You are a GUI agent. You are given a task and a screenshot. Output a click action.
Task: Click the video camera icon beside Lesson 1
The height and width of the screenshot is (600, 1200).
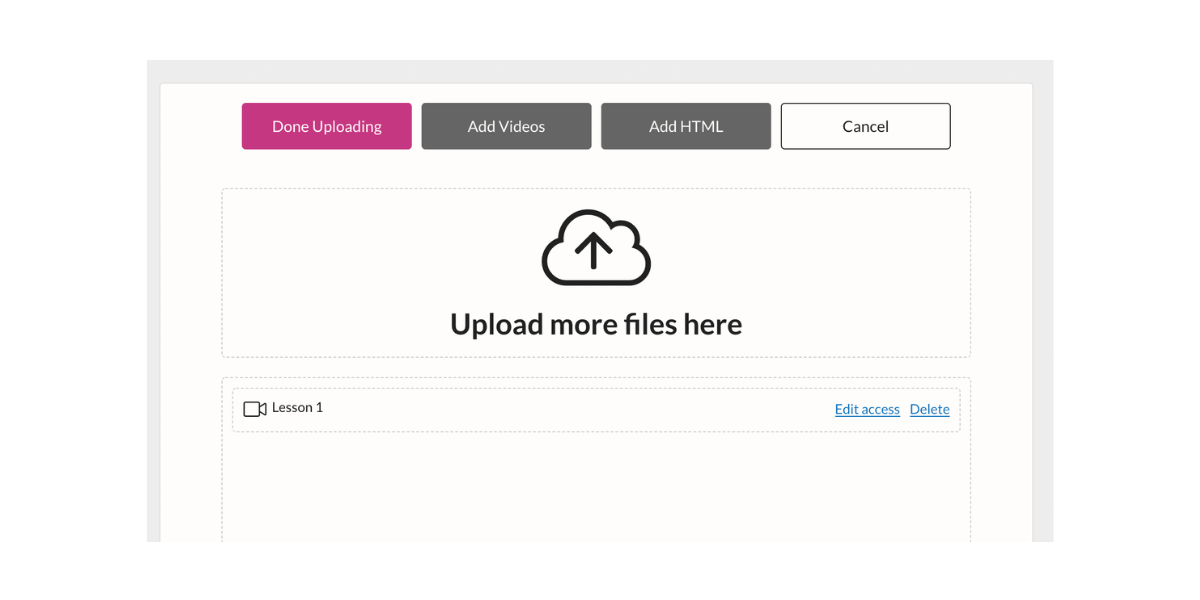(x=255, y=409)
